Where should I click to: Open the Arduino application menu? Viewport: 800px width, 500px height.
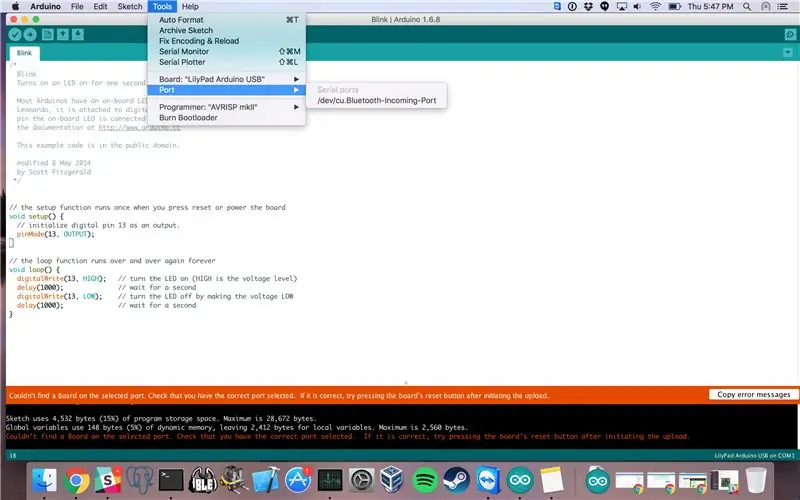(45, 7)
